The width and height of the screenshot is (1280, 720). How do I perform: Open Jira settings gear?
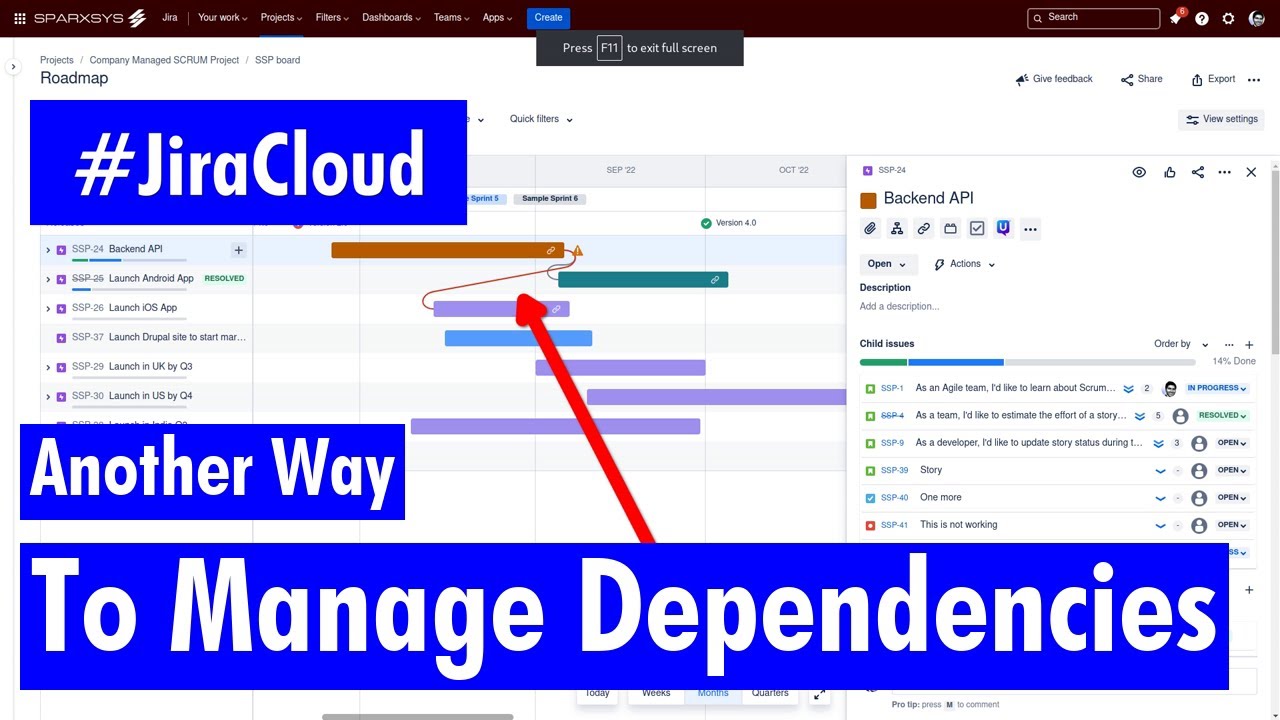pos(1229,18)
